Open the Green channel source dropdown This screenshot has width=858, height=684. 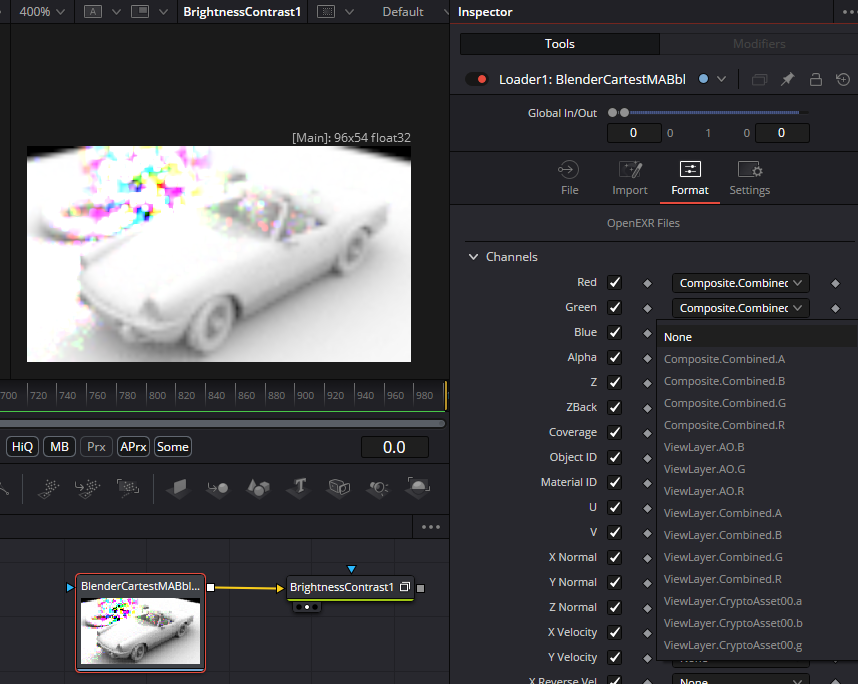pyautogui.click(x=740, y=308)
